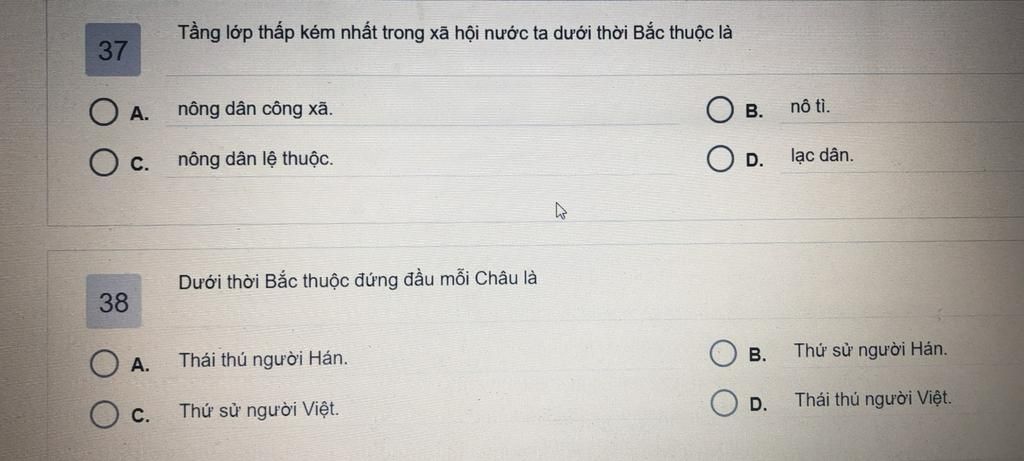
Task: Choose radio button C for question 37
Action: [103, 162]
